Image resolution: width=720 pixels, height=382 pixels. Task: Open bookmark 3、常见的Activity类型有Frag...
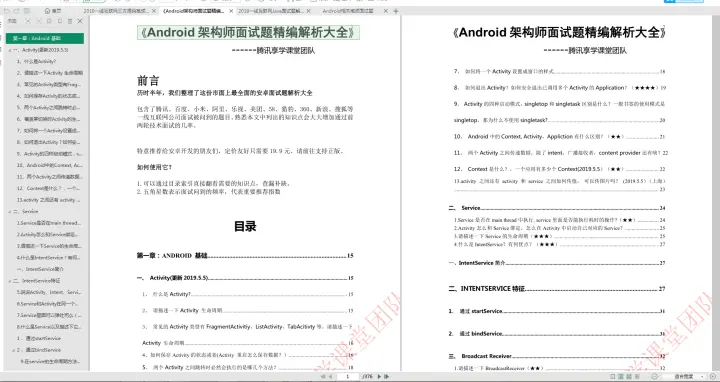click(x=49, y=84)
